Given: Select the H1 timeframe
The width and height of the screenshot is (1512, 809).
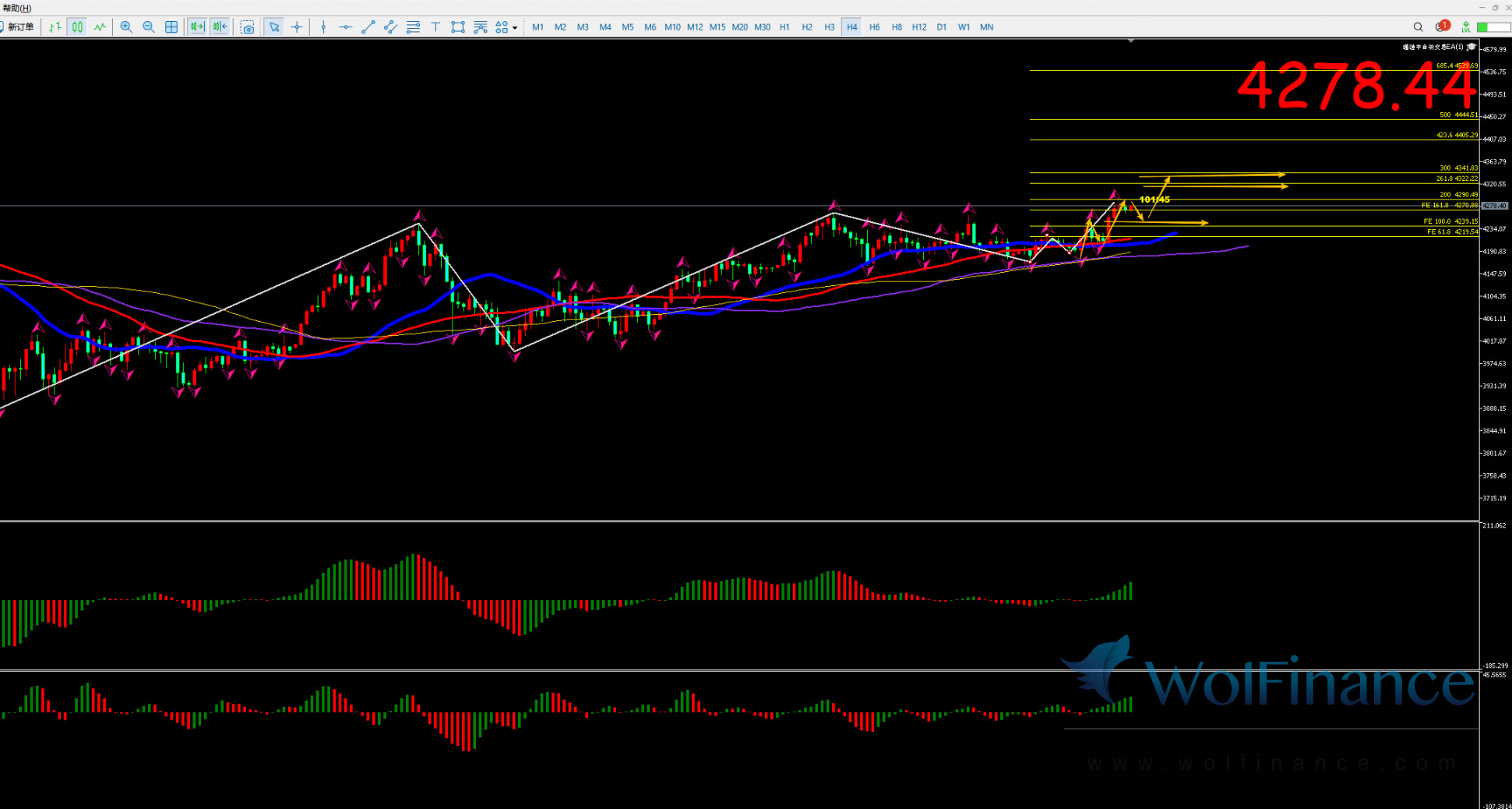Looking at the screenshot, I should point(784,27).
